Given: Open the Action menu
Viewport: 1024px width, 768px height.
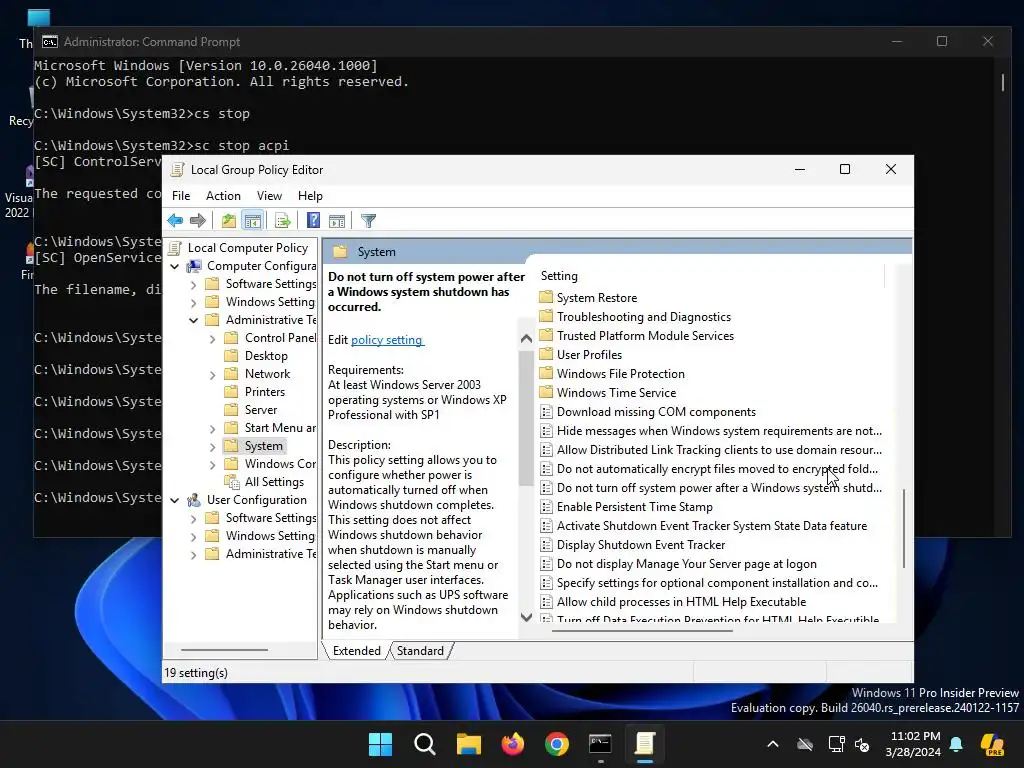Looking at the screenshot, I should [223, 196].
